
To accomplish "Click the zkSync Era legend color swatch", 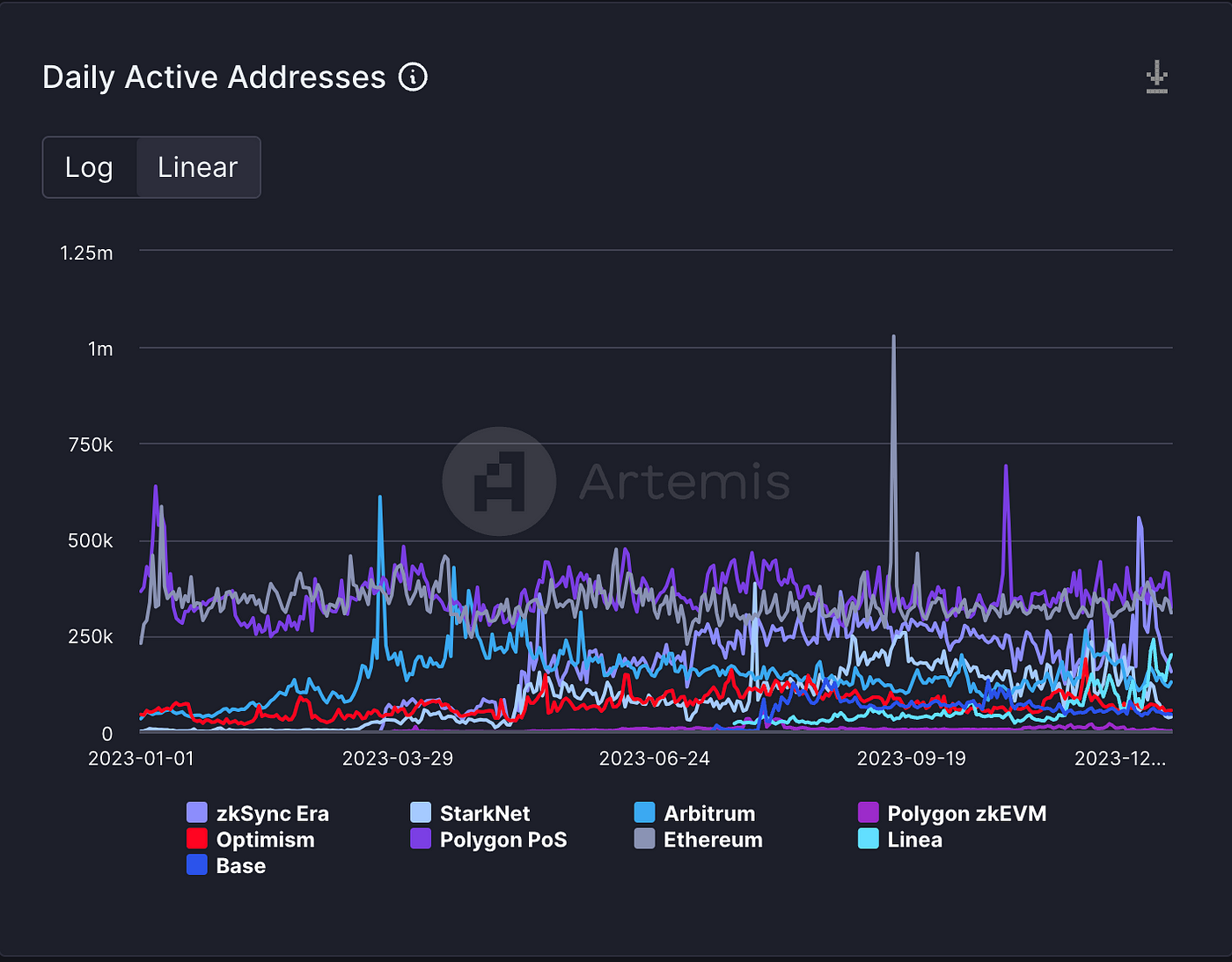I will 197,812.
